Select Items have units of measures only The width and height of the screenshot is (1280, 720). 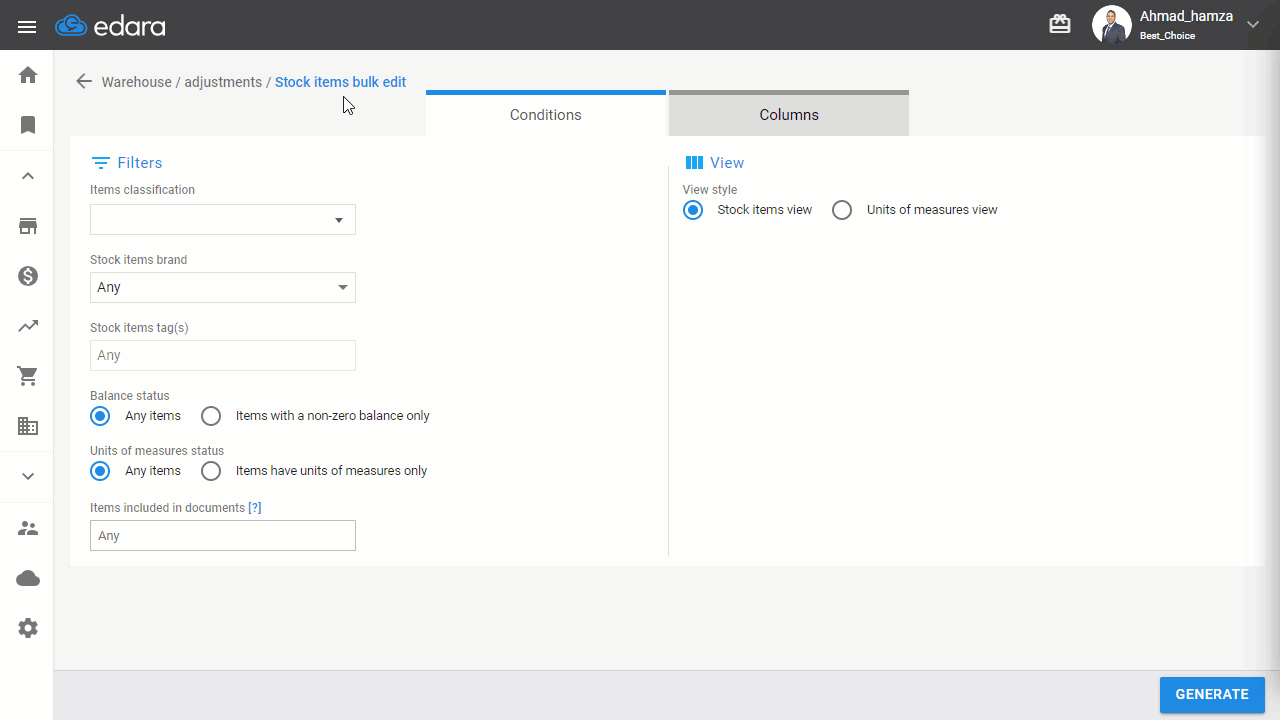pos(211,471)
